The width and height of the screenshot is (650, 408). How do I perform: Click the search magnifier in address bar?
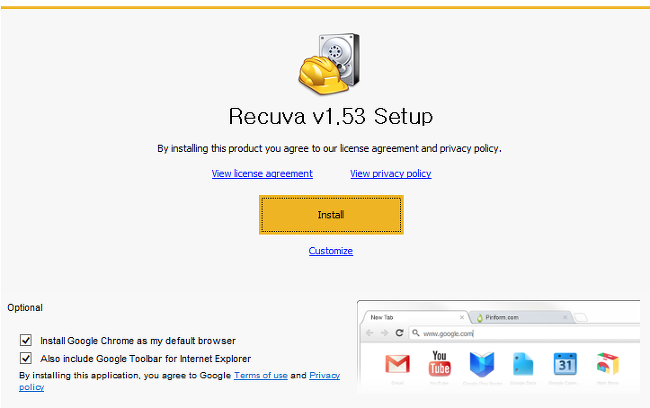coord(416,333)
